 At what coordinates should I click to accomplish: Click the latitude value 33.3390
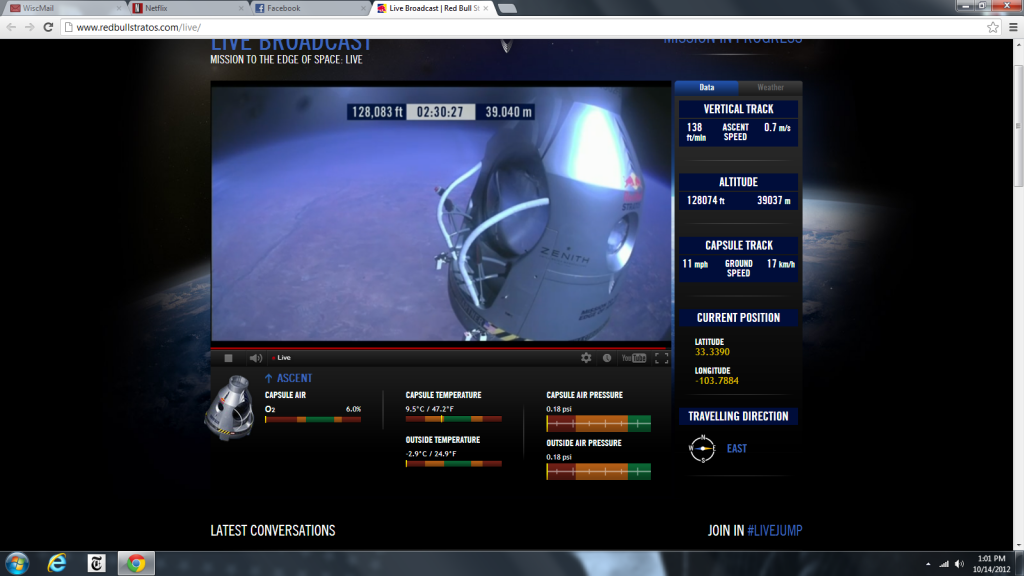712,352
